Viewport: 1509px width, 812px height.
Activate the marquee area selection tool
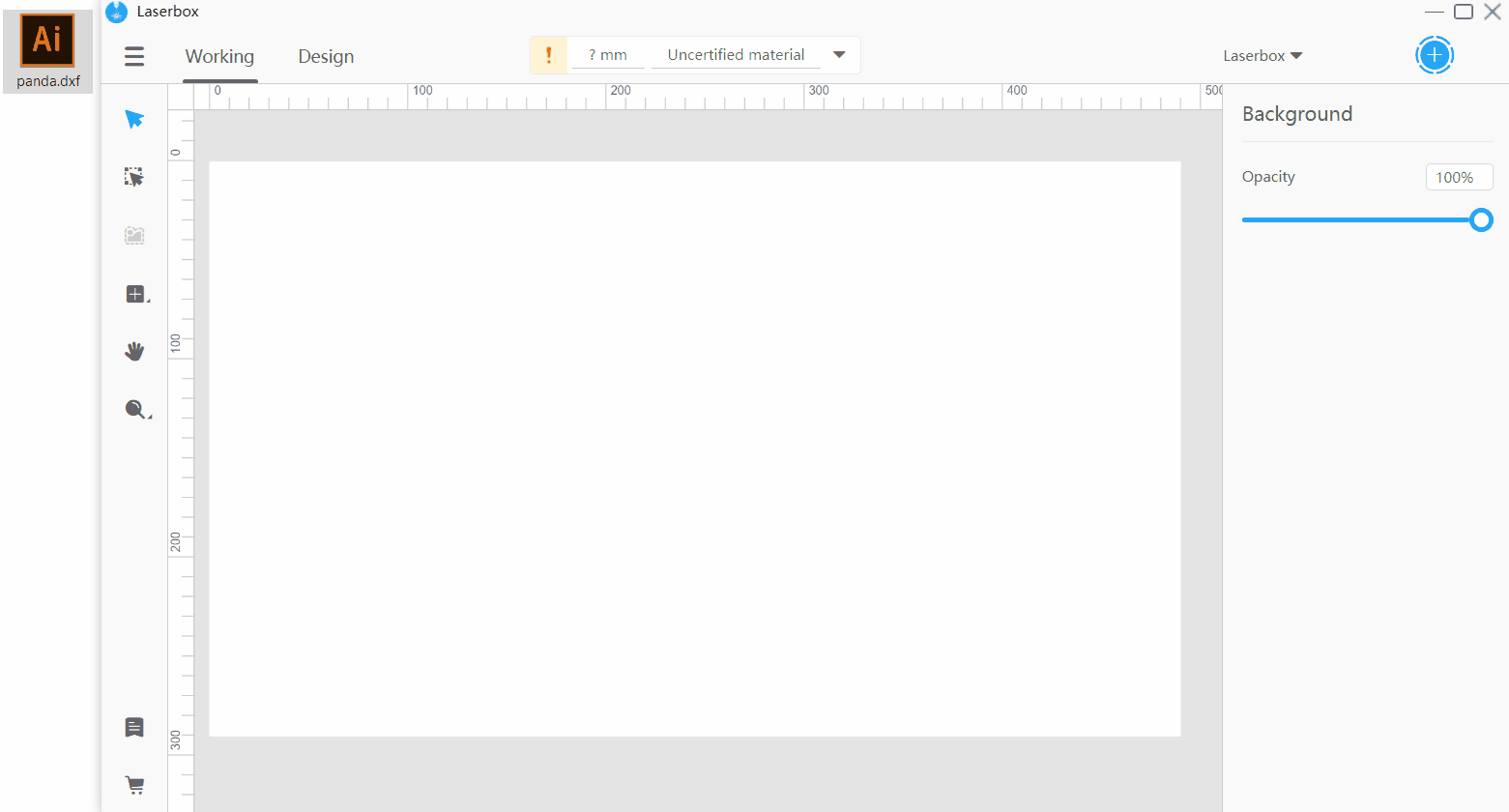134,176
